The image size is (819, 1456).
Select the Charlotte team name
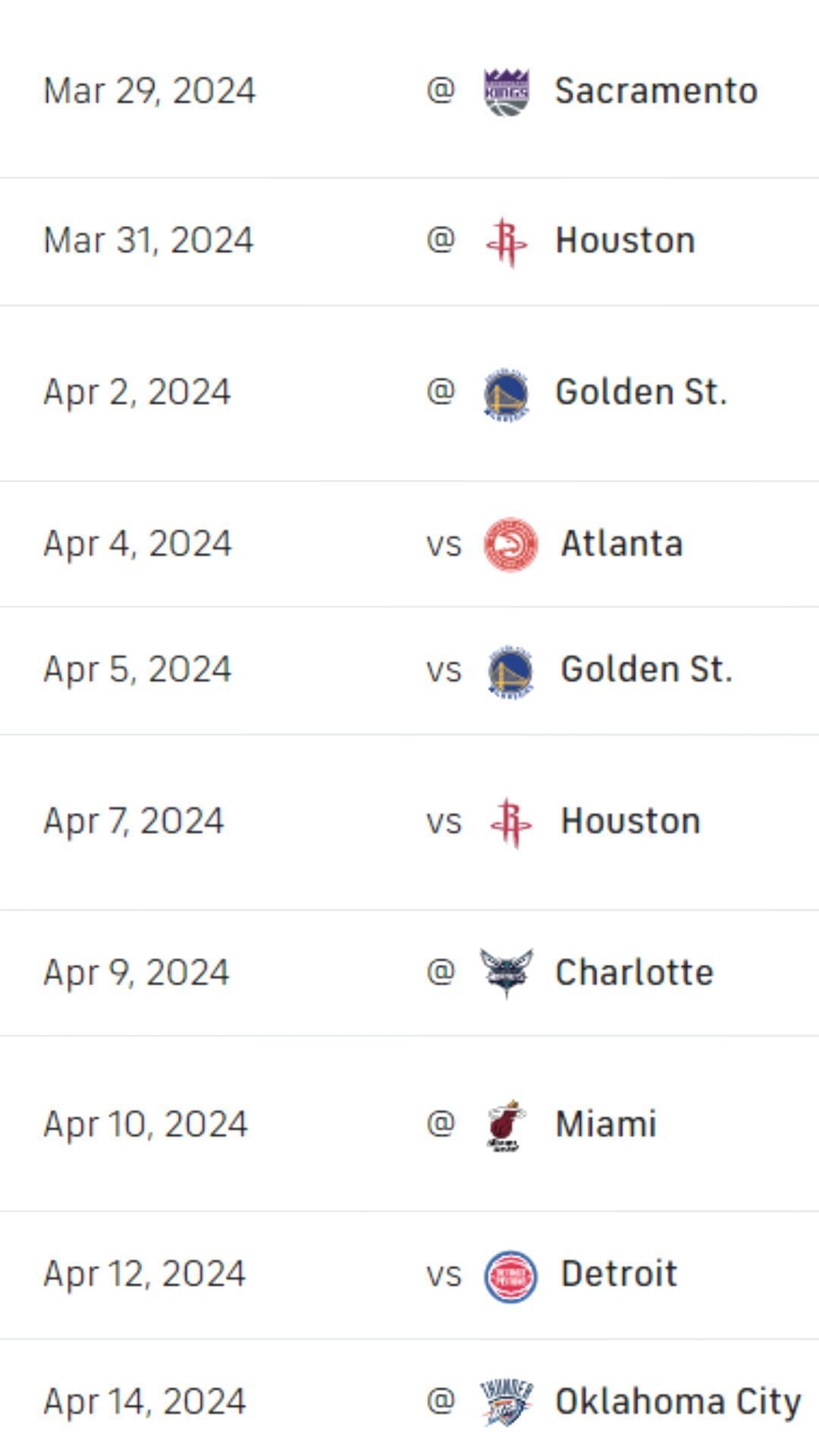pyautogui.click(x=634, y=973)
